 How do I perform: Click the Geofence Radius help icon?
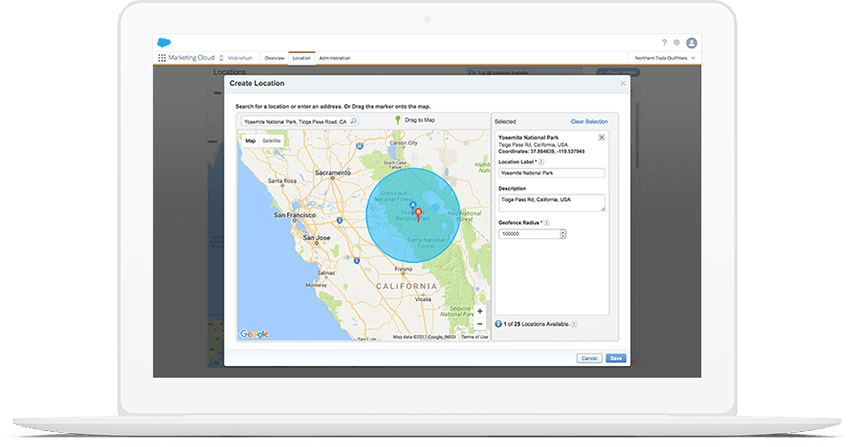pyautogui.click(x=547, y=223)
